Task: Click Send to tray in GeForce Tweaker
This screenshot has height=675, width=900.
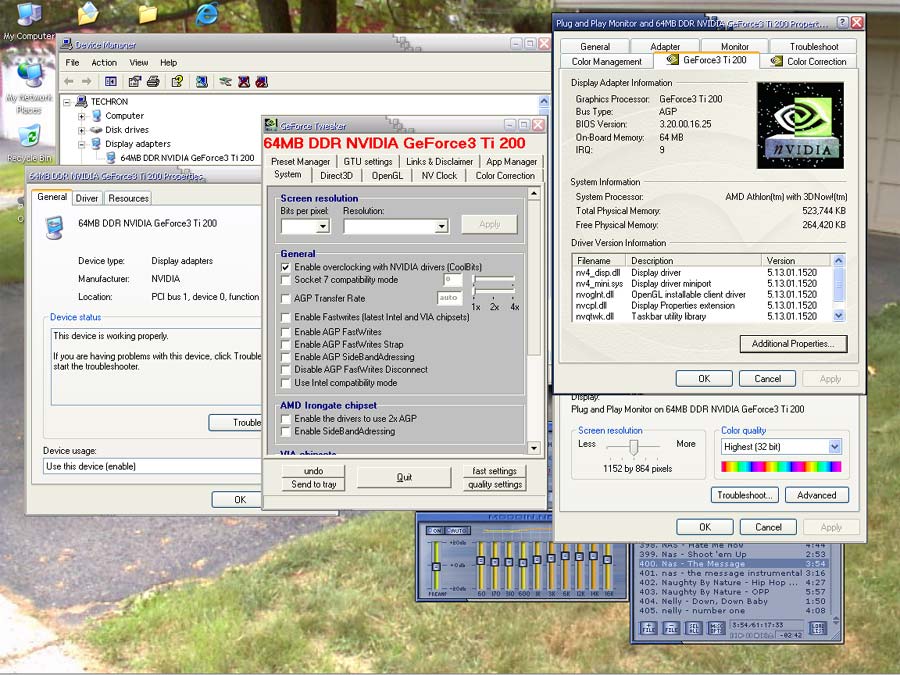Action: 313,484
